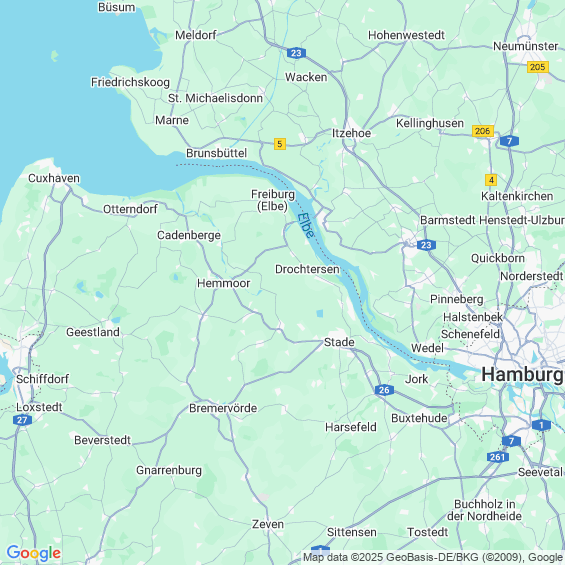Click the yellow B4 road shield near Kaltenkirchen
The height and width of the screenshot is (565, 565).
[x=491, y=180]
